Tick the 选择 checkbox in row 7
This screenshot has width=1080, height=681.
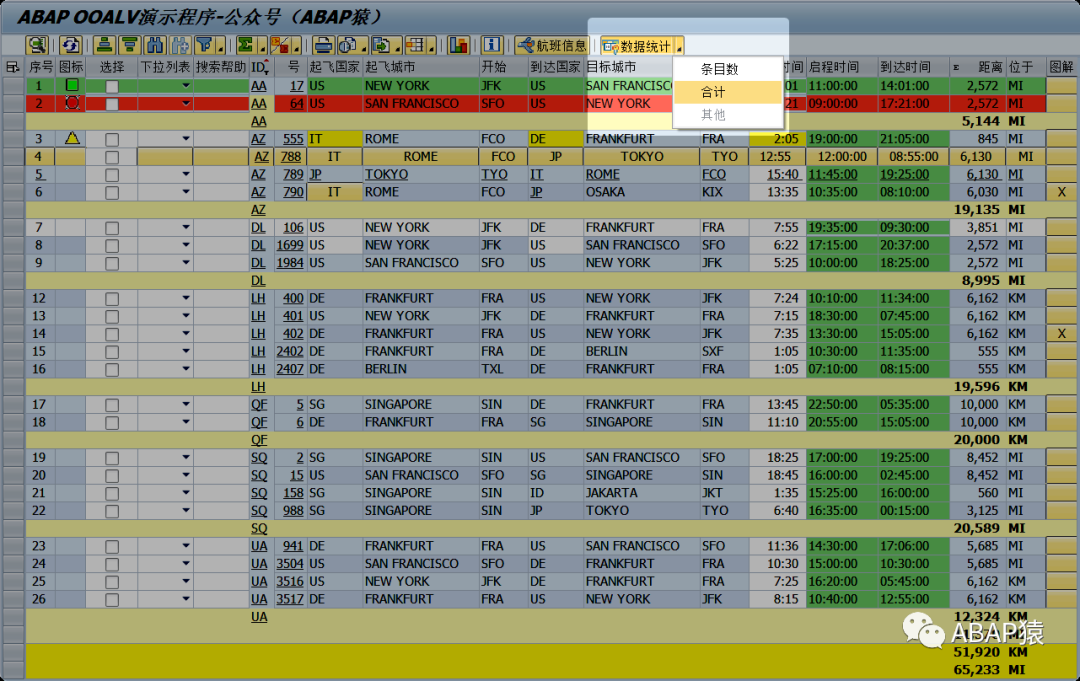pos(112,228)
